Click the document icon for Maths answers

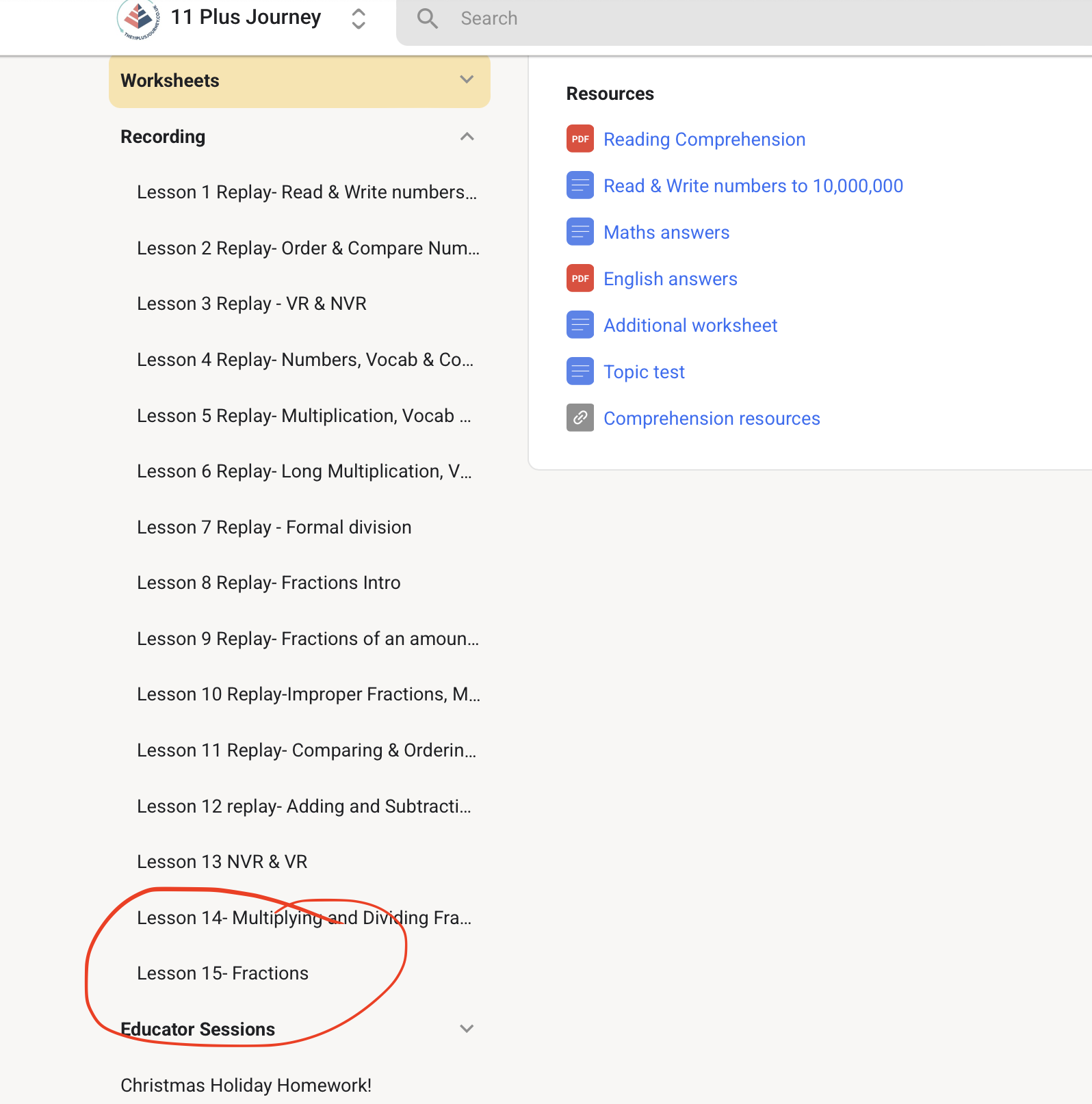[x=580, y=232]
